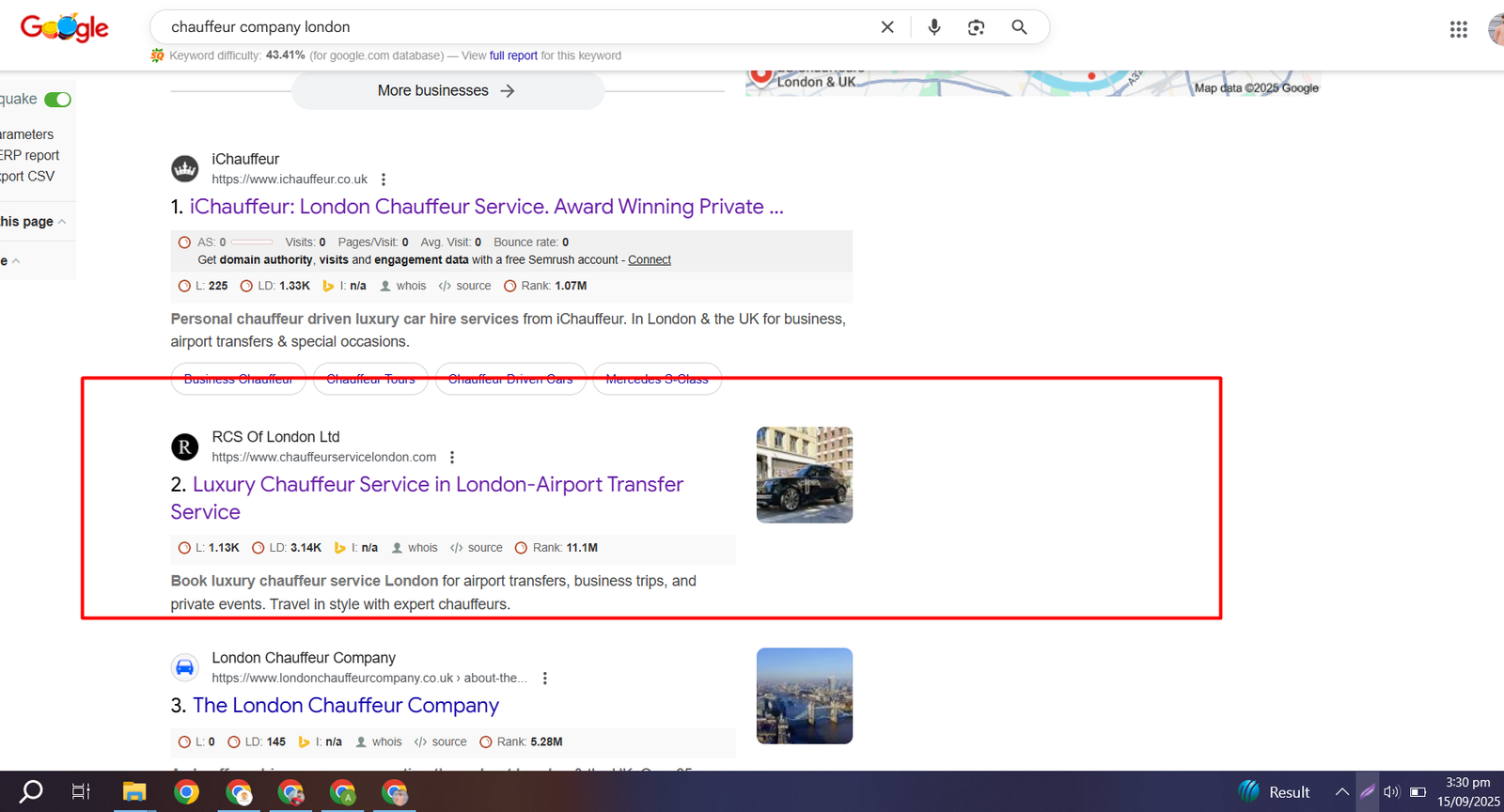Open three-dot menu for iChauffeur result
Viewport: 1504px width, 812px height.
click(384, 180)
